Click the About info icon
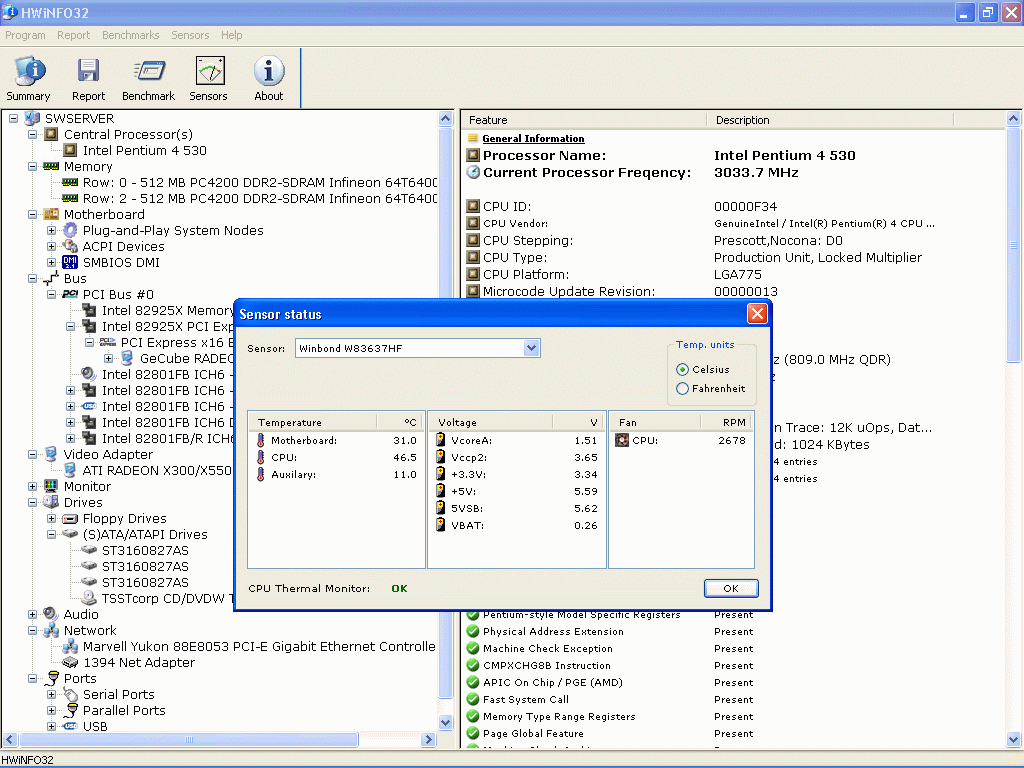 click(268, 72)
